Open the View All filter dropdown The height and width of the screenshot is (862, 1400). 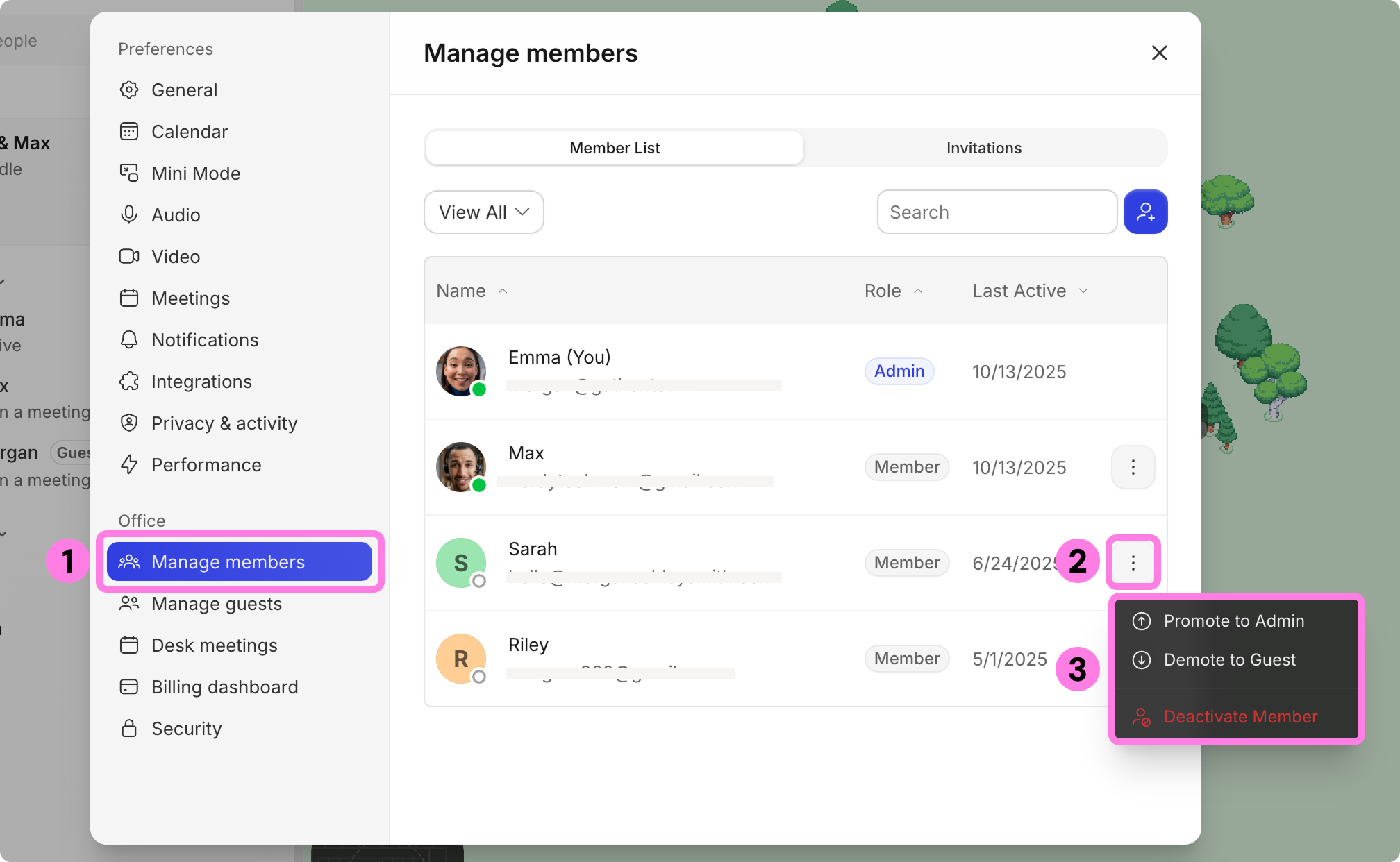(484, 212)
